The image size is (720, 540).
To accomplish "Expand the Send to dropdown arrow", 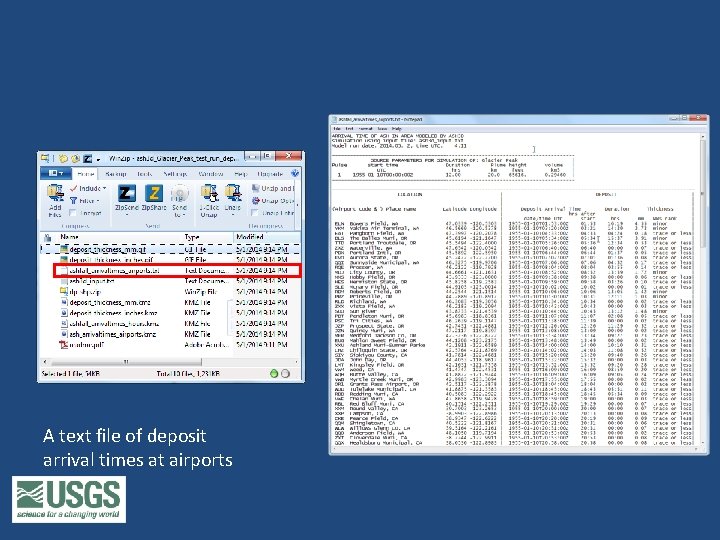I will 183,215.
